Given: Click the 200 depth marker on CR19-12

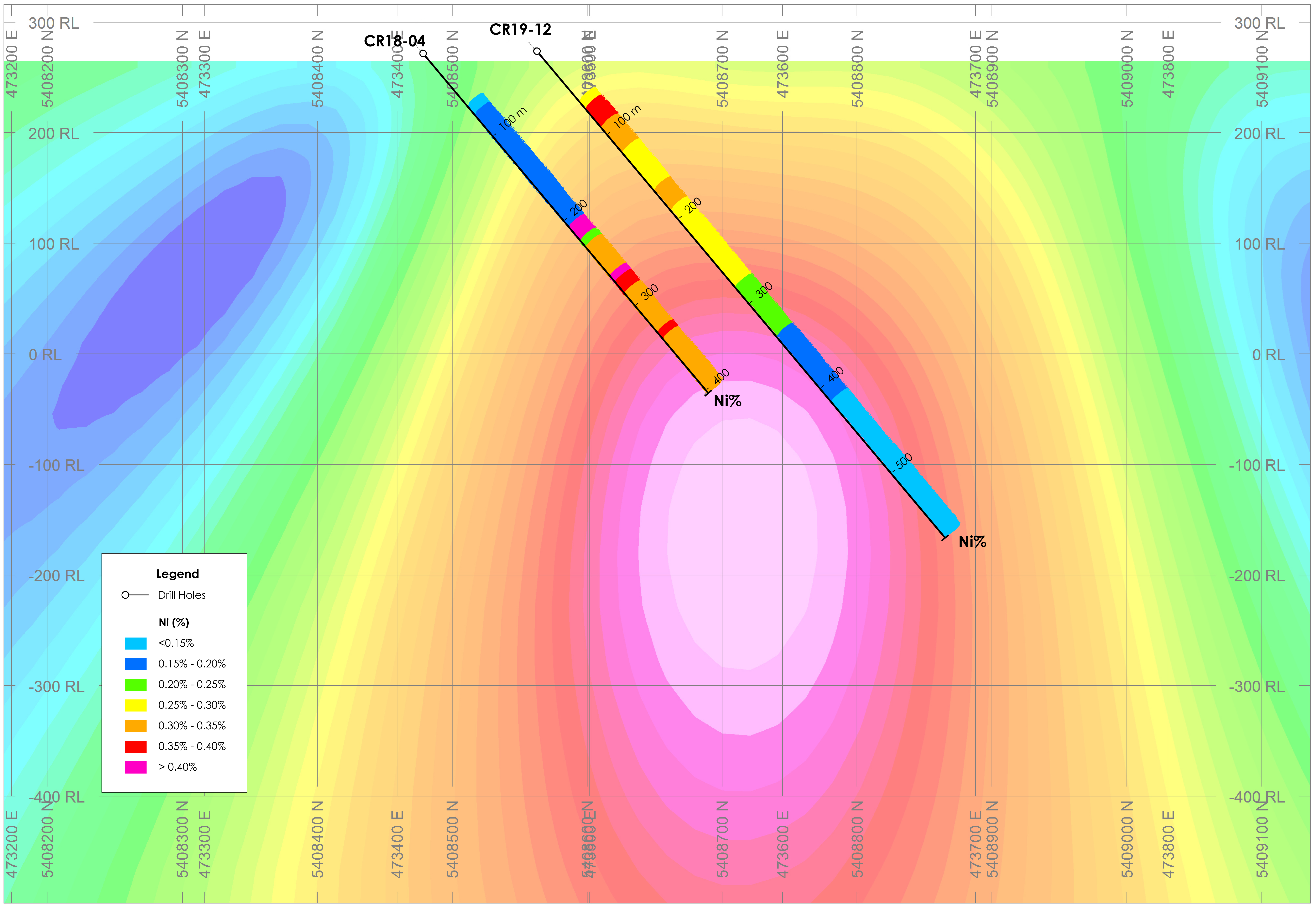Looking at the screenshot, I should click(x=693, y=205).
